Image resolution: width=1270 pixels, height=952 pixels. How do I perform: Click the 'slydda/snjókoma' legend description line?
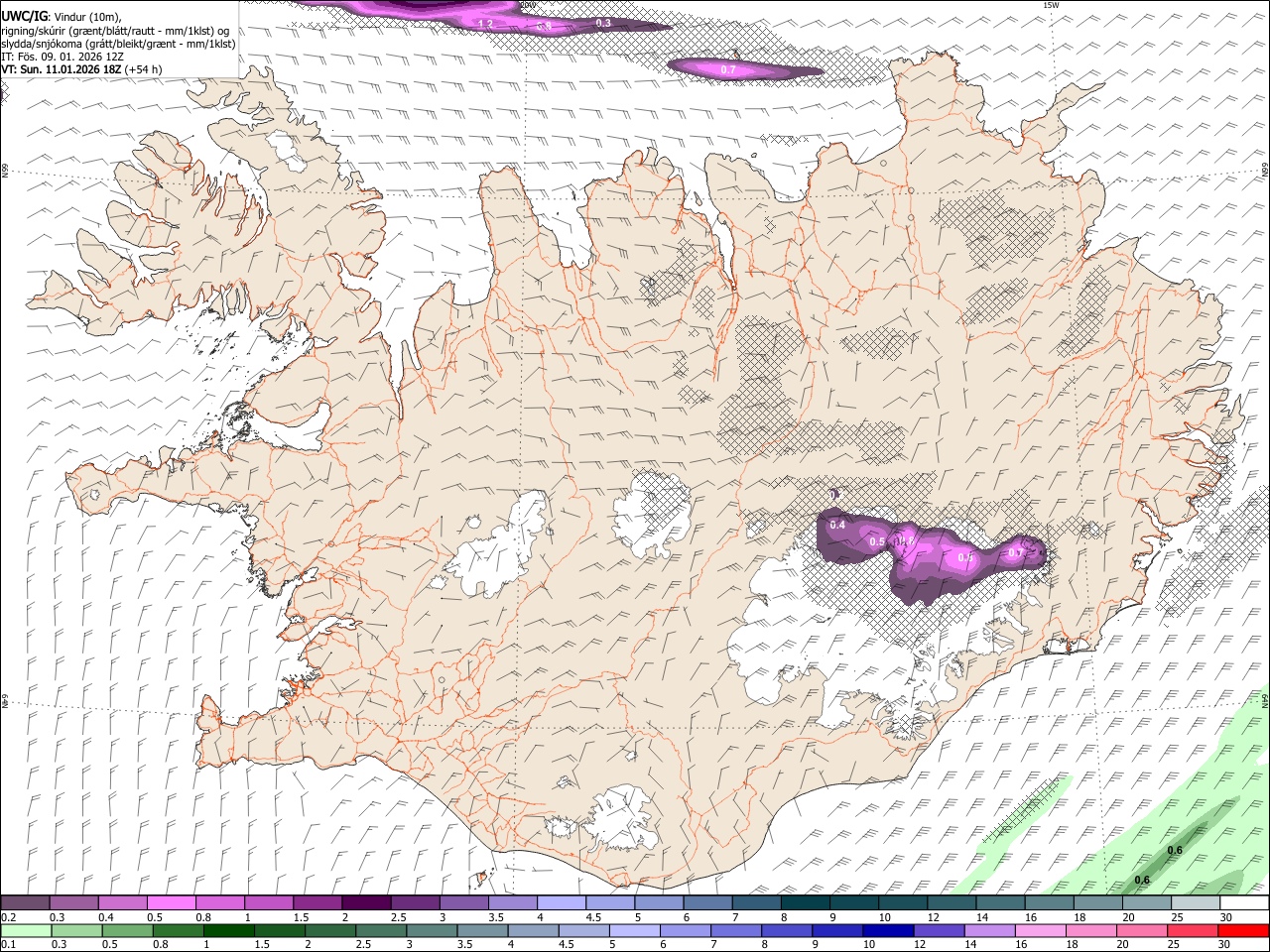tap(118, 44)
